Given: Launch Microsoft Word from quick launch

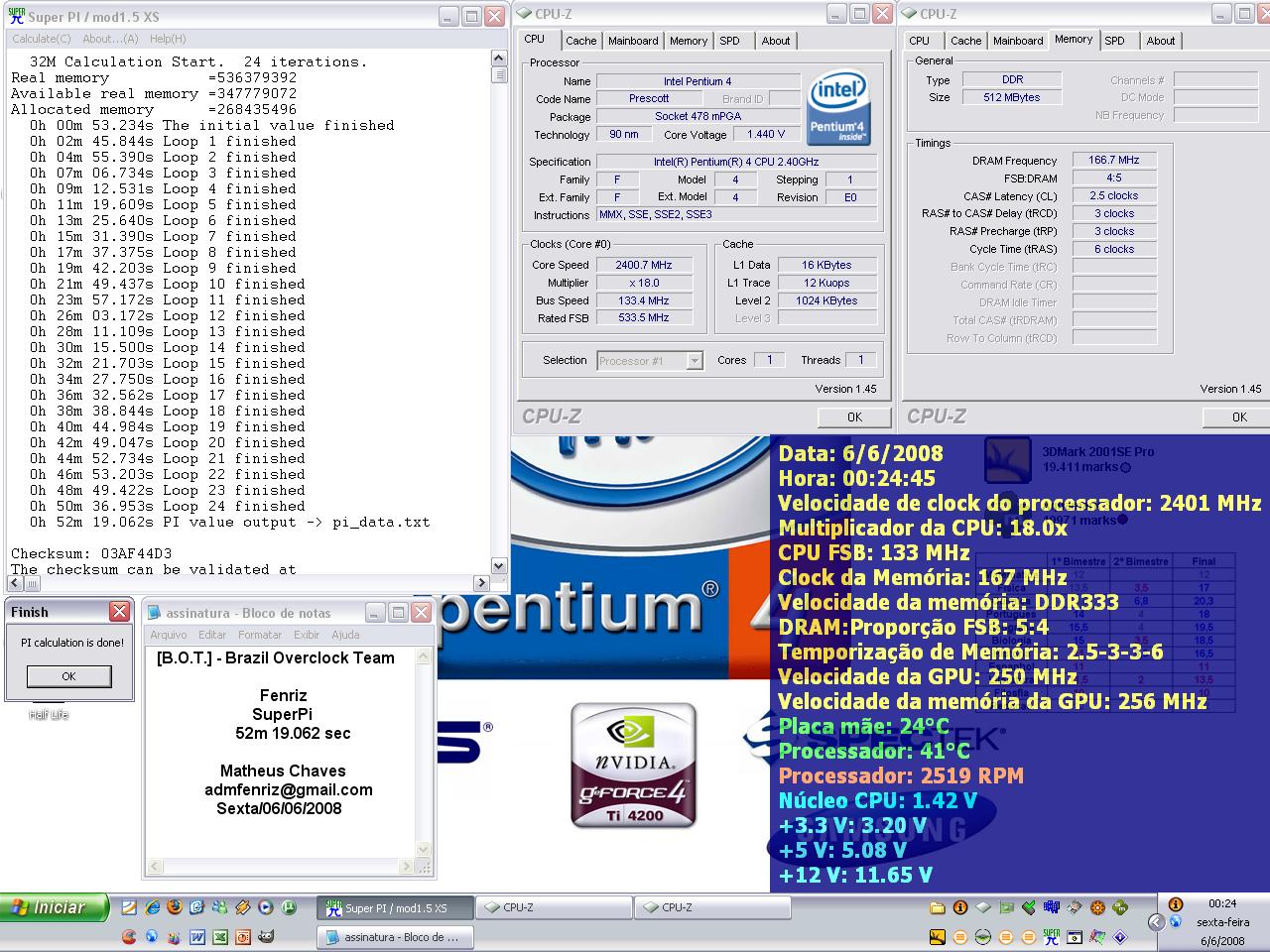Looking at the screenshot, I should click(x=197, y=937).
